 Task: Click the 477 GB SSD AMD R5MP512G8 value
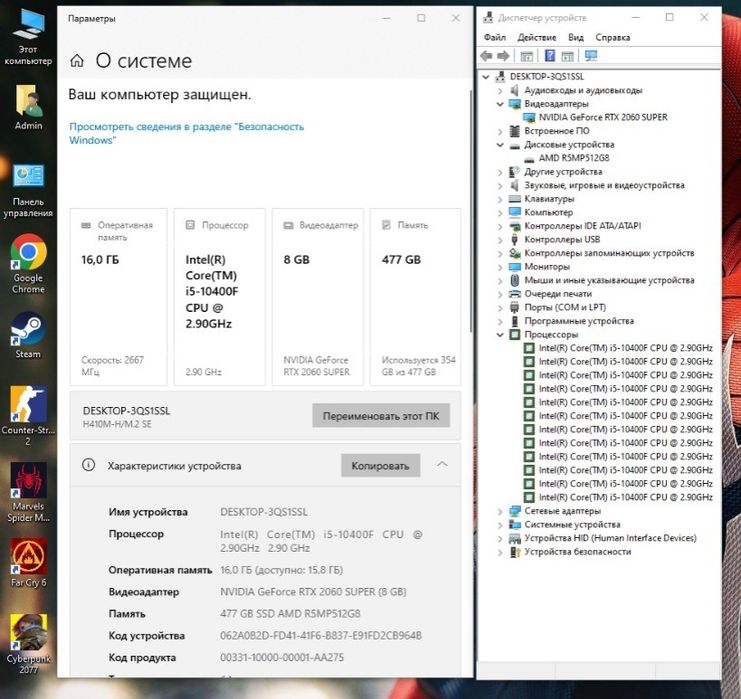(290, 613)
